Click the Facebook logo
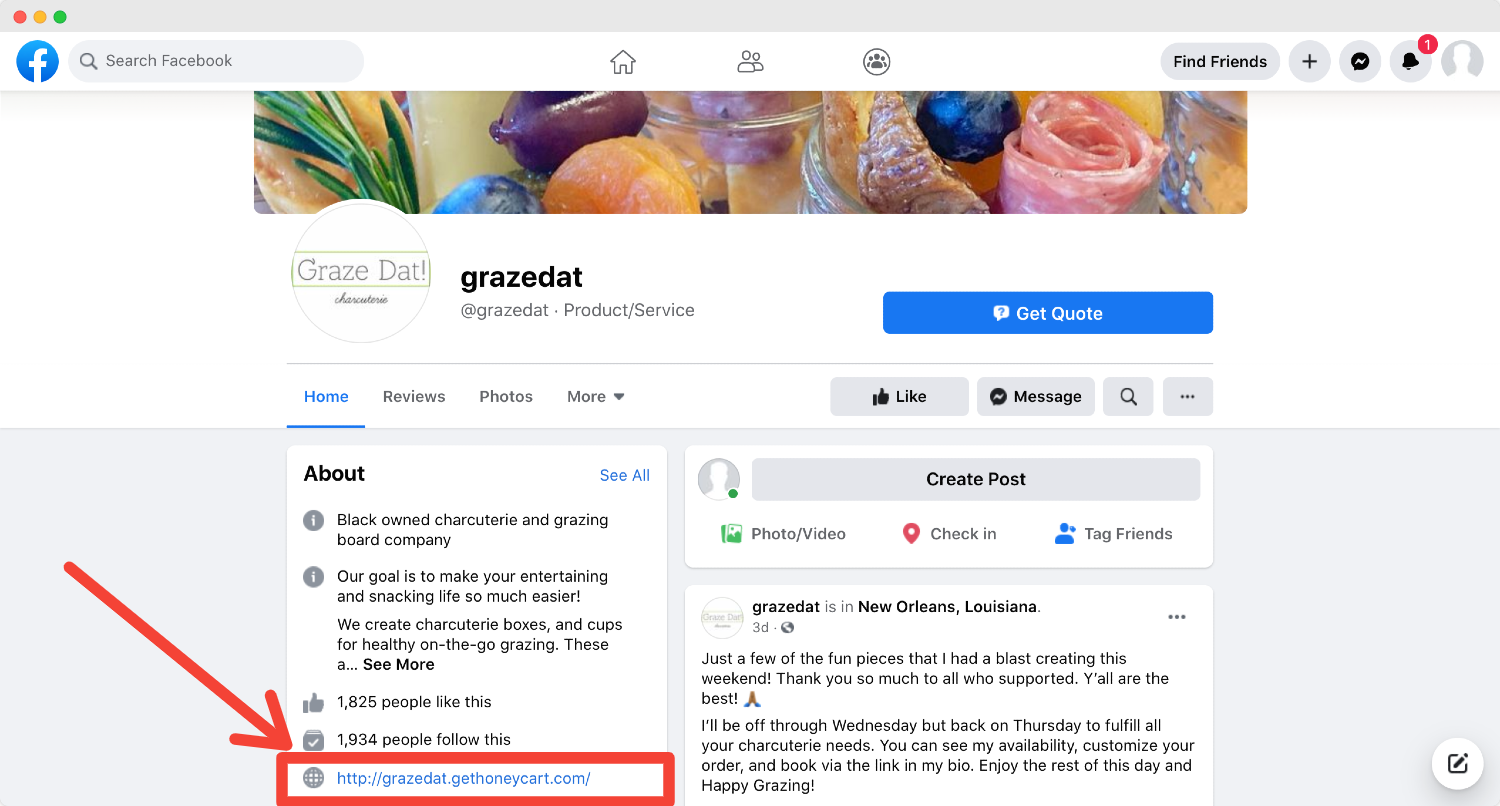This screenshot has height=806, width=1500. coord(38,61)
